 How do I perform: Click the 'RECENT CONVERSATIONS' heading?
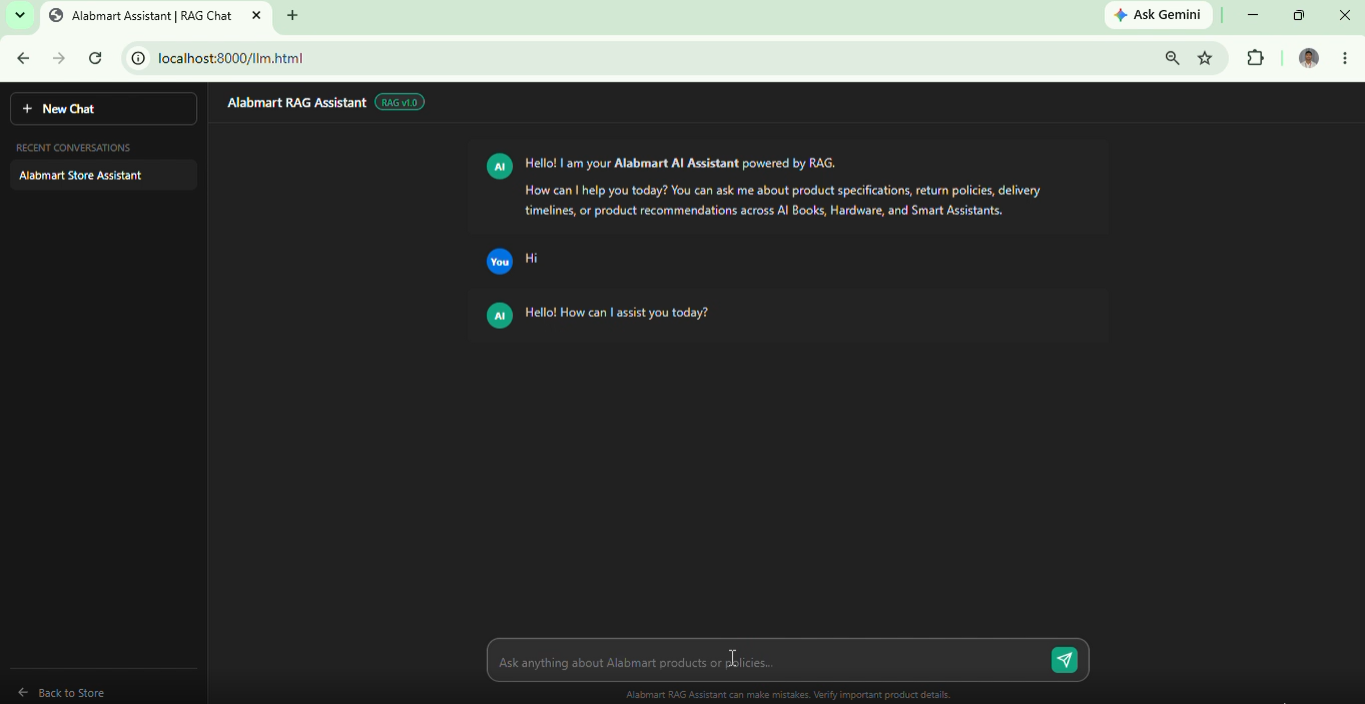pyautogui.click(x=73, y=147)
